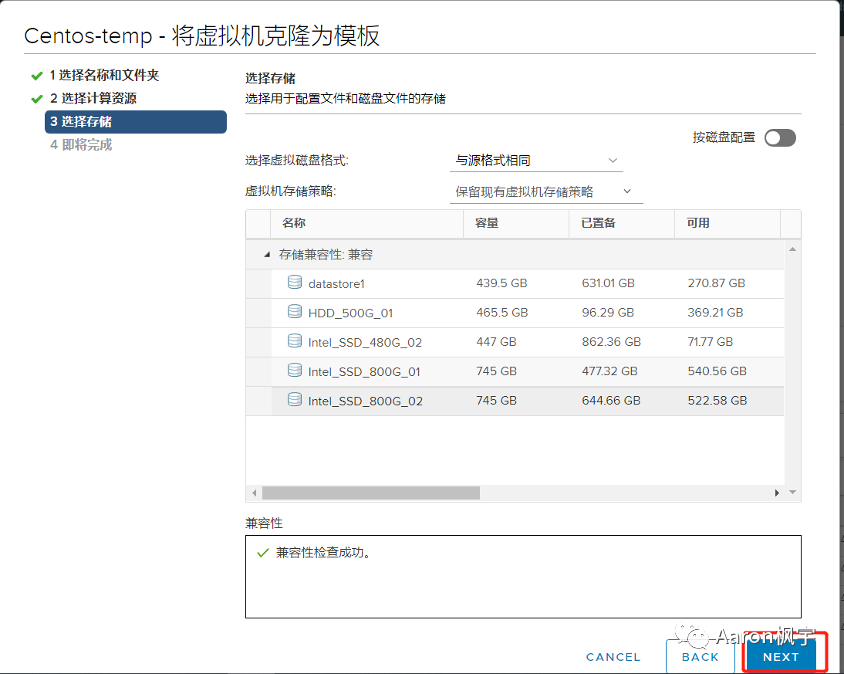Click the datastore1 disk icon
This screenshot has height=674, width=844.
(294, 282)
